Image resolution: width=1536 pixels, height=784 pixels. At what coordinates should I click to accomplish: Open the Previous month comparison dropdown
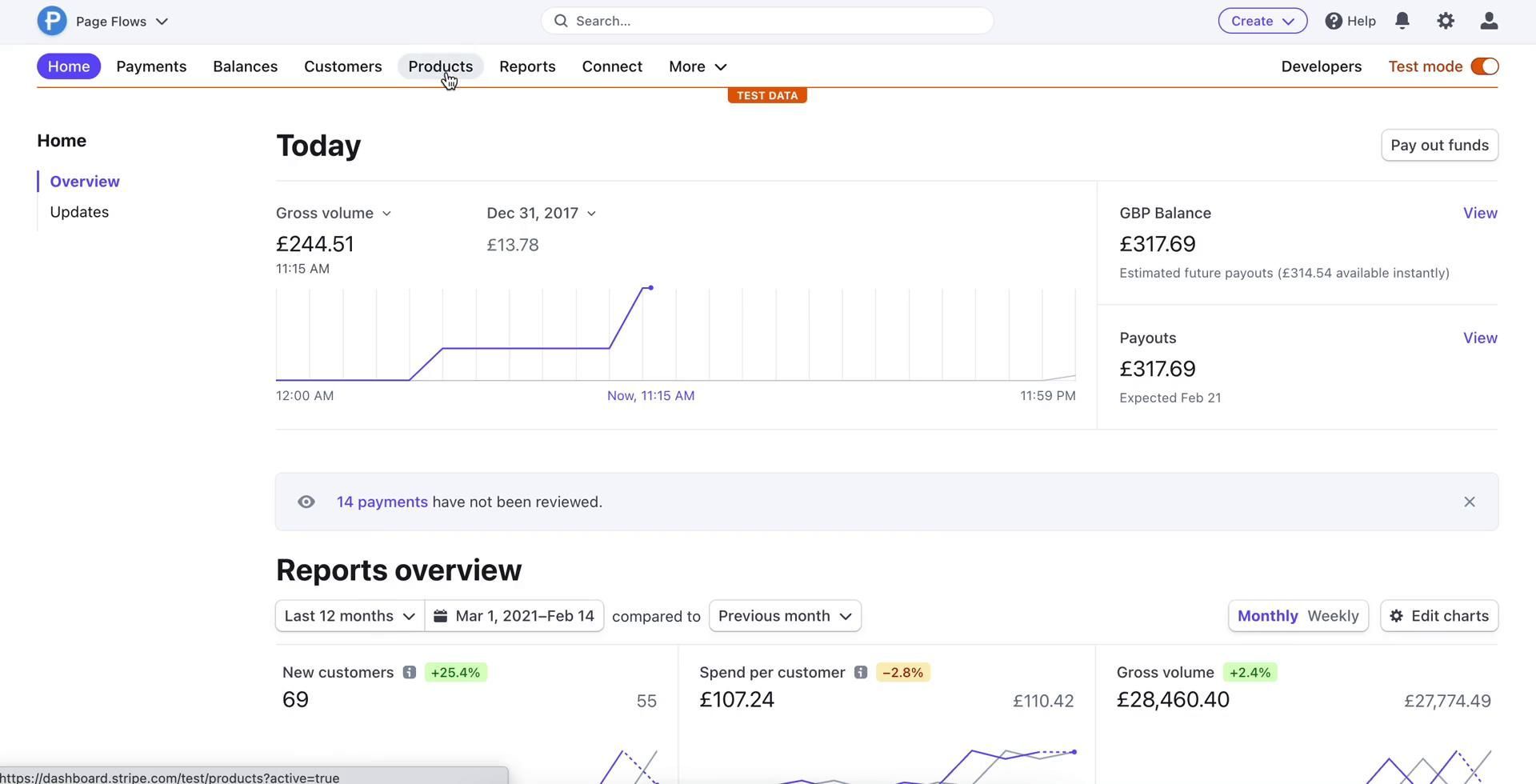click(784, 616)
